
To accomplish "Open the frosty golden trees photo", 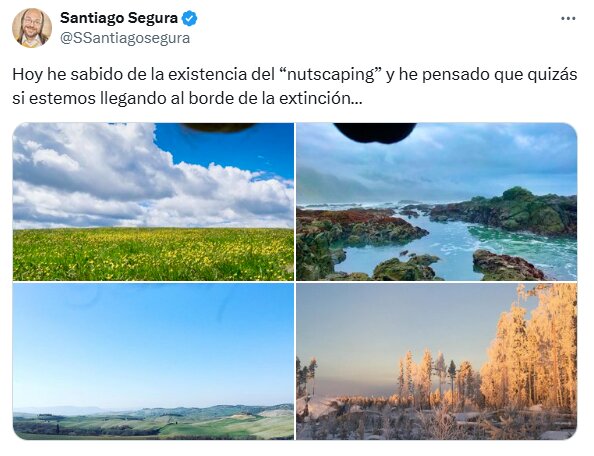I will [436, 361].
